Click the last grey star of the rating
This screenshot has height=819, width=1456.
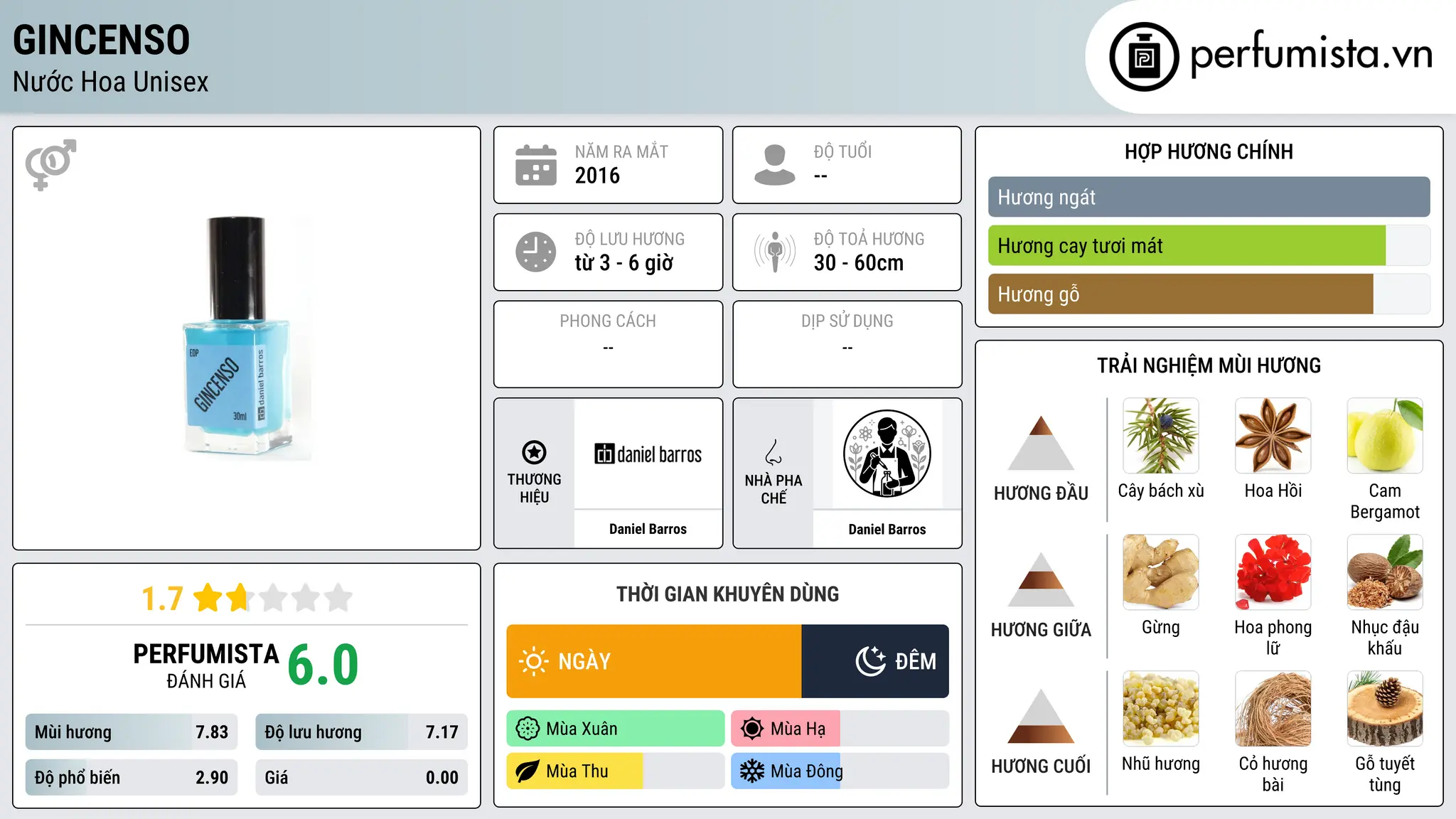pyautogui.click(x=338, y=598)
